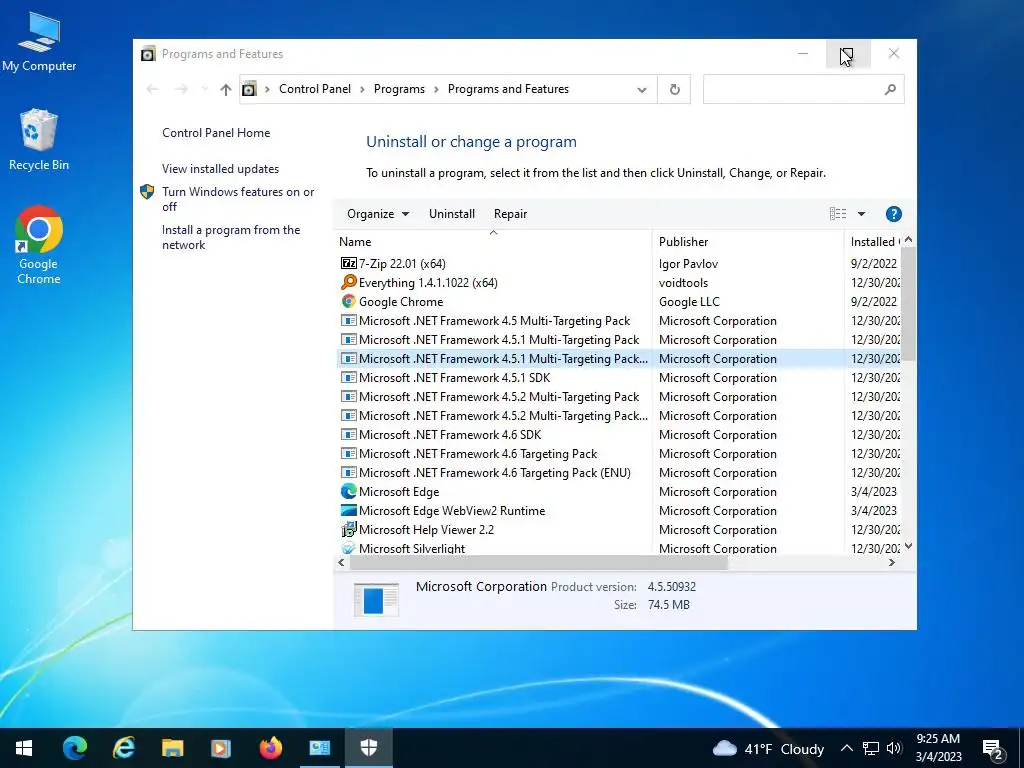
Task: Click the scroll down arrow of list
Action: point(908,546)
